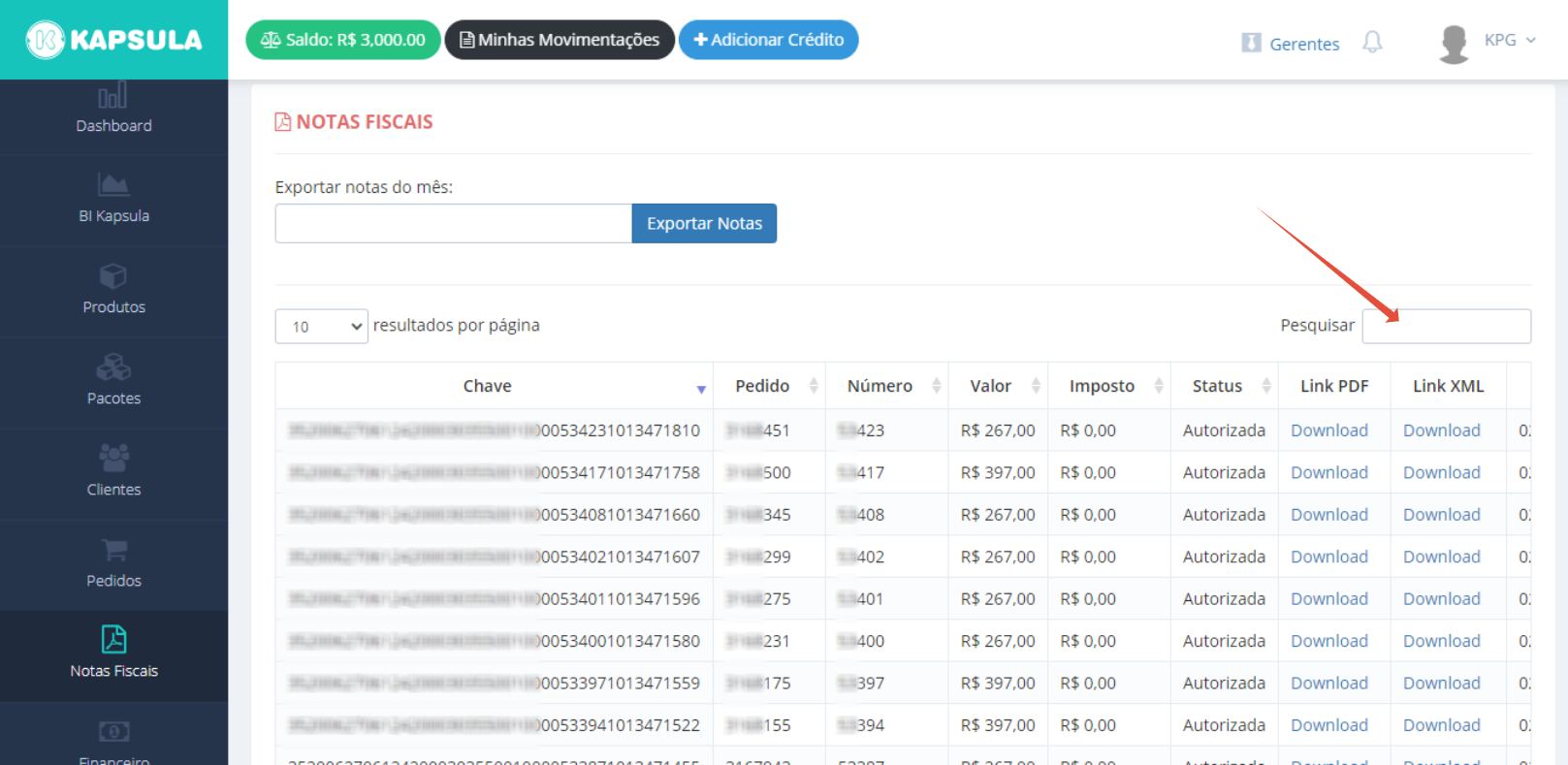Download PDF for note 401

pos(1329,599)
